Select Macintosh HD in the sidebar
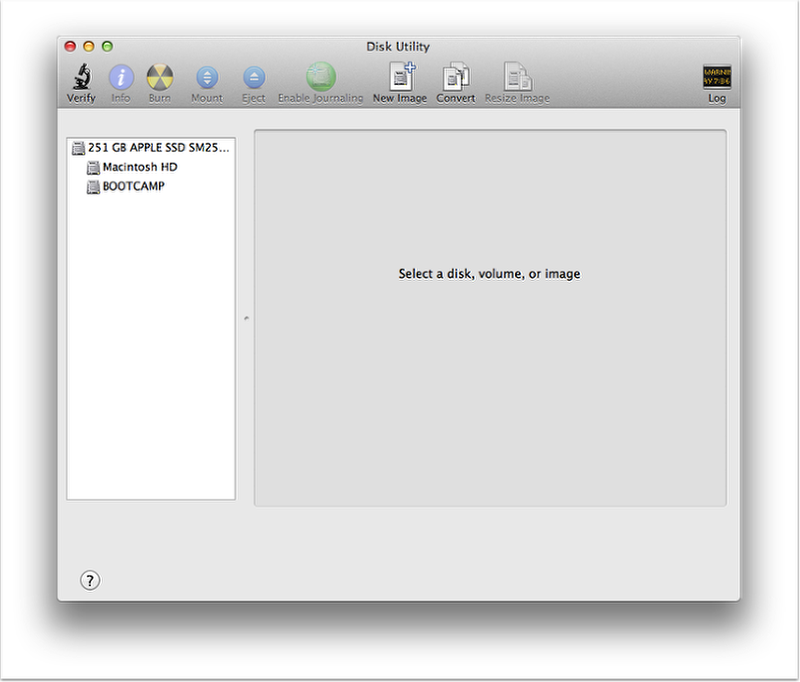This screenshot has height=682, width=800. point(138,167)
